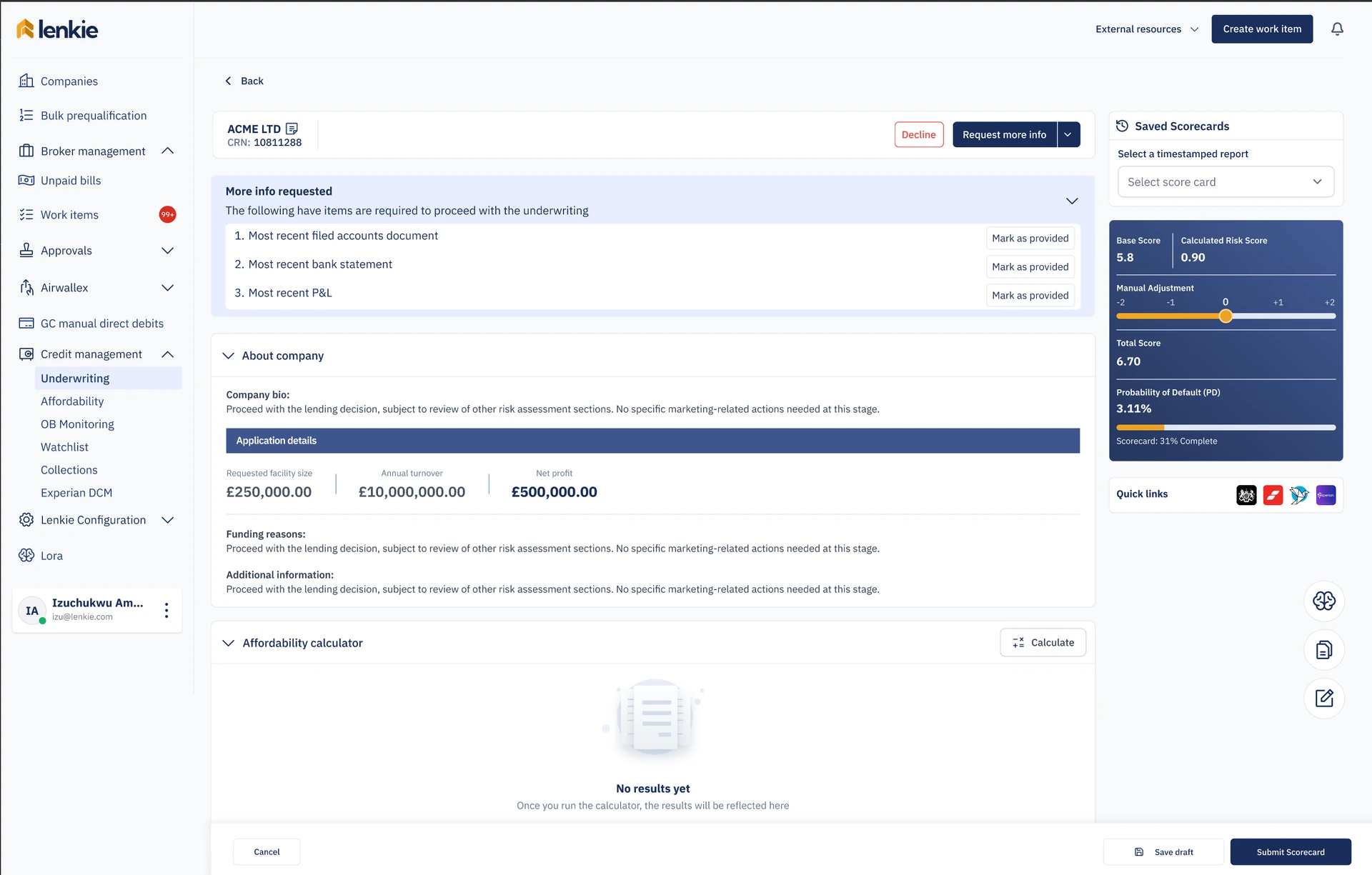The width and height of the screenshot is (1372, 875).
Task: Go Back to previous page
Action: (244, 81)
